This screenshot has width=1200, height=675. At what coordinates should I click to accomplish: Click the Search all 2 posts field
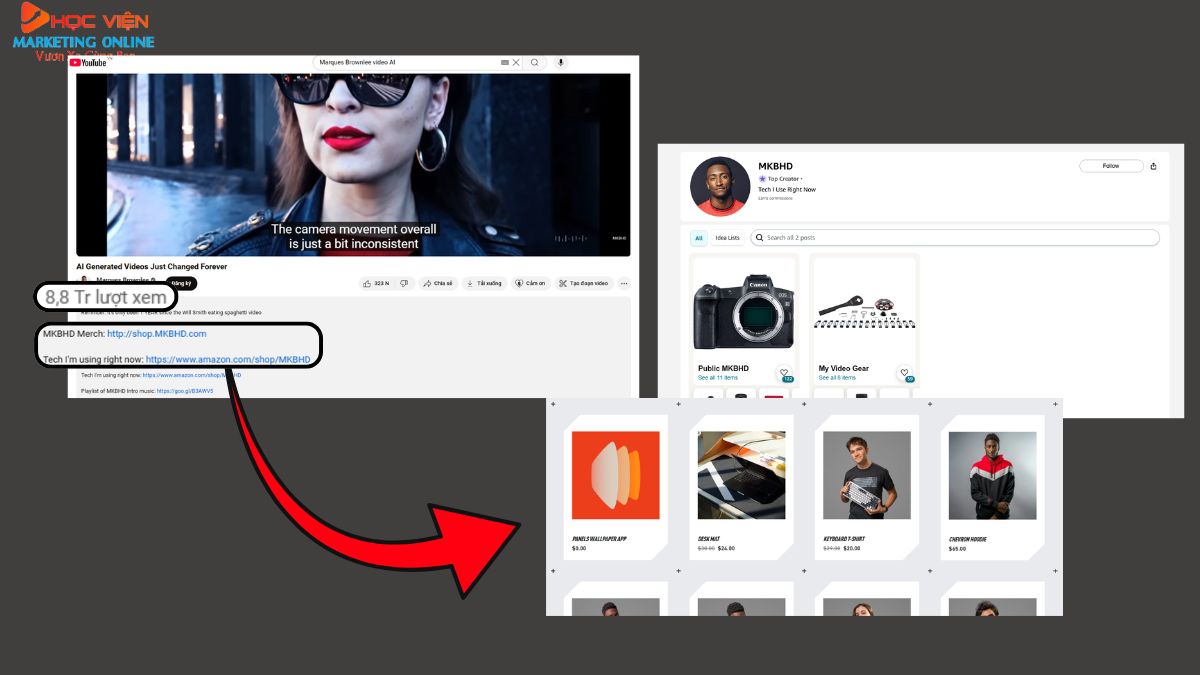tap(955, 238)
